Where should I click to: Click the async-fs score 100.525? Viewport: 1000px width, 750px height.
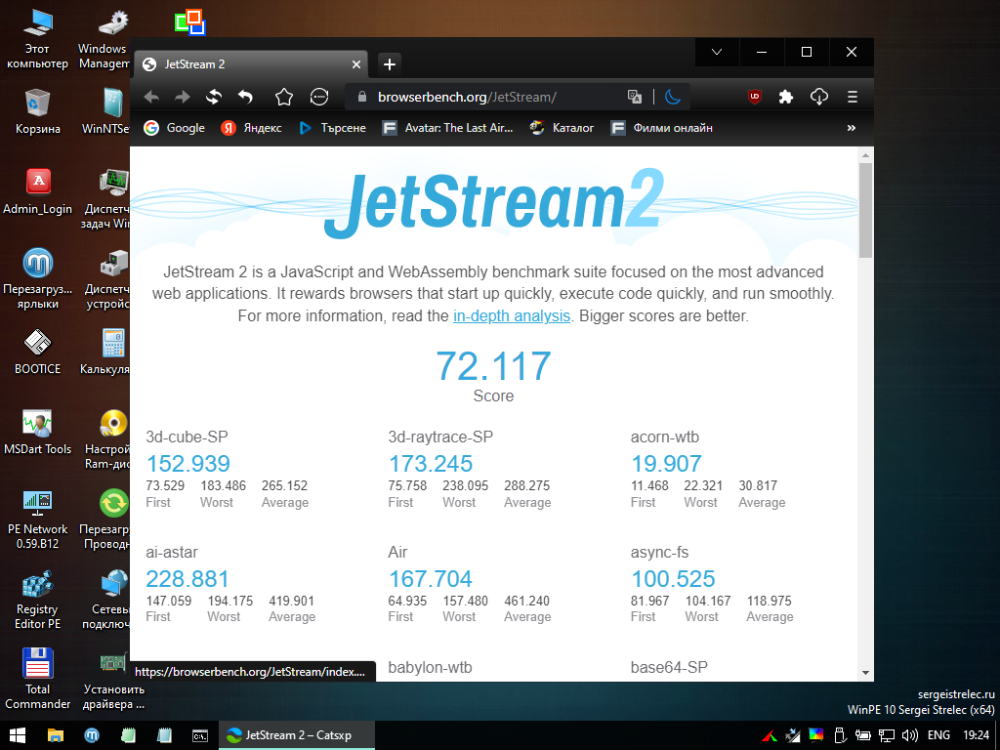[673, 579]
